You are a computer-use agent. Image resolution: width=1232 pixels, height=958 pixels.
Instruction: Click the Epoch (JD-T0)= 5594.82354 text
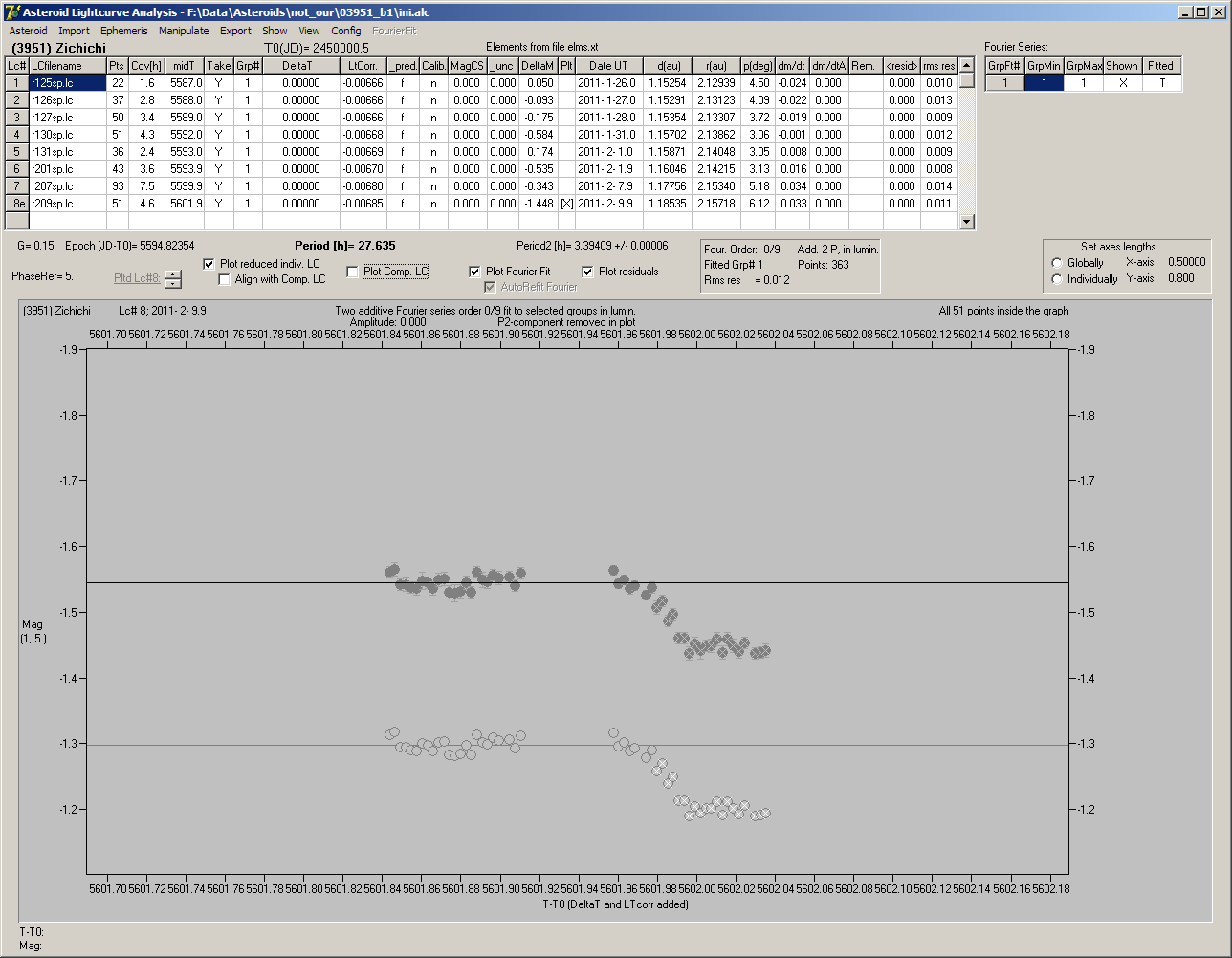(130, 246)
